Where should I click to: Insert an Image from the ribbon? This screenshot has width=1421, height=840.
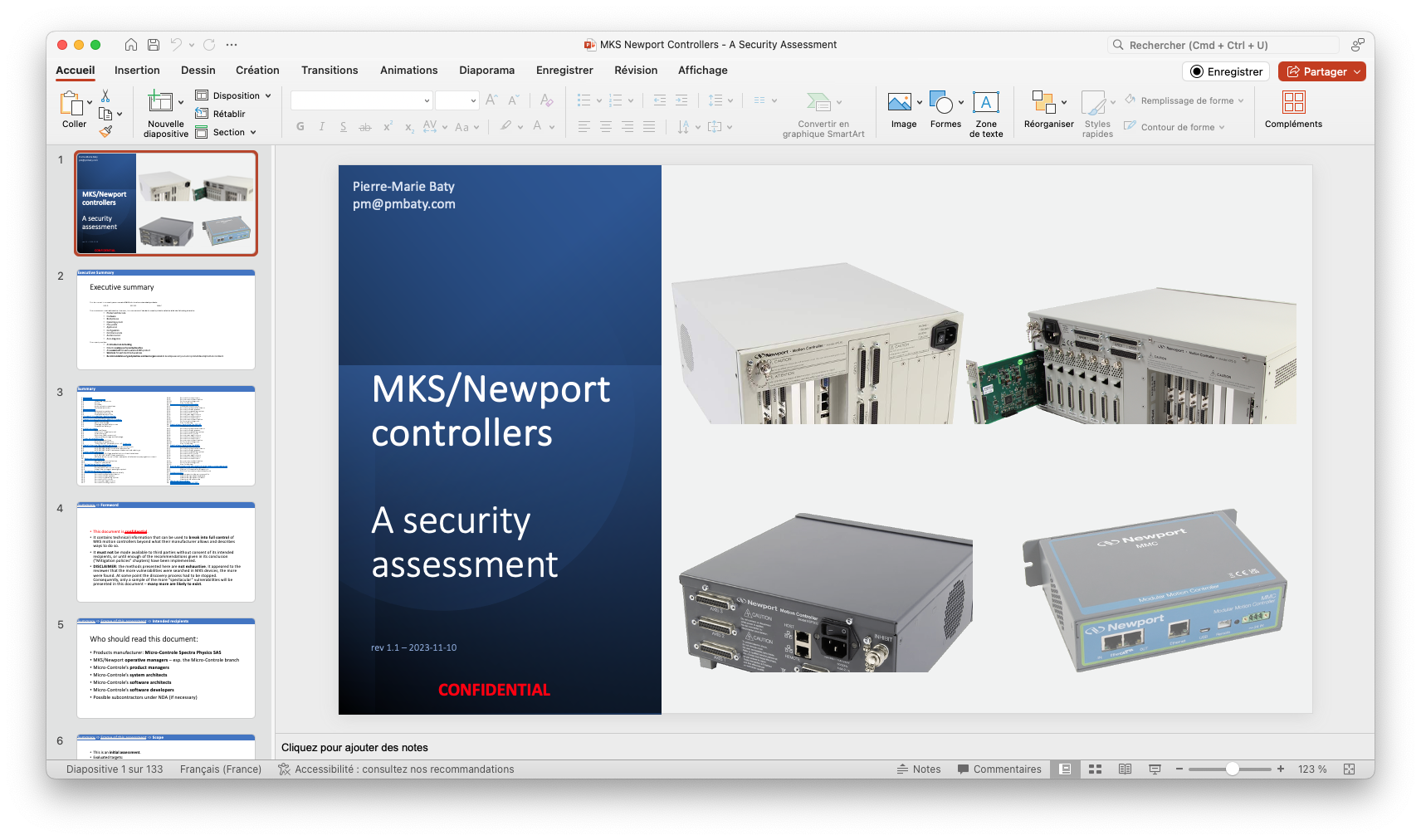pos(899,103)
